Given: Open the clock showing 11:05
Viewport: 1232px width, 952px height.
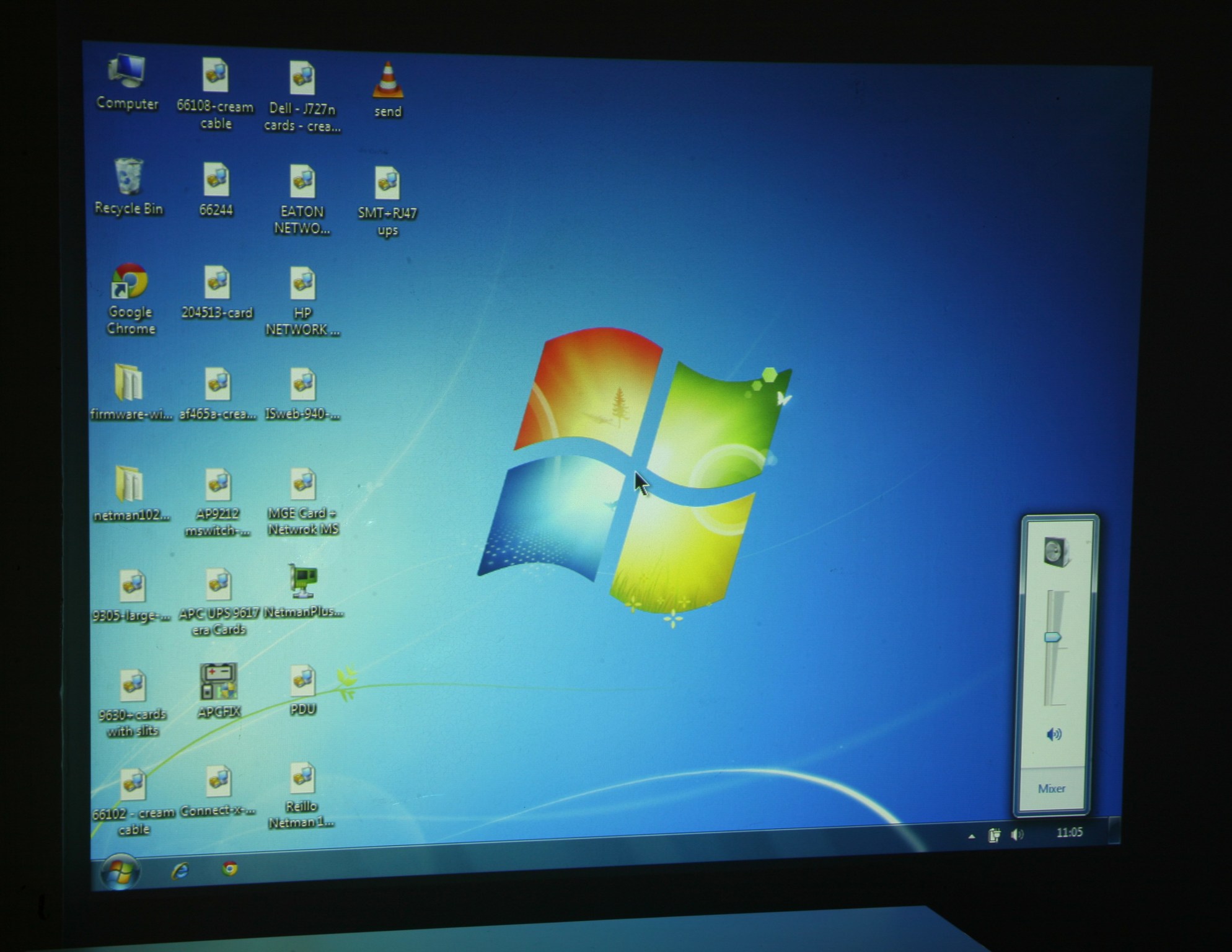Looking at the screenshot, I should (1070, 832).
